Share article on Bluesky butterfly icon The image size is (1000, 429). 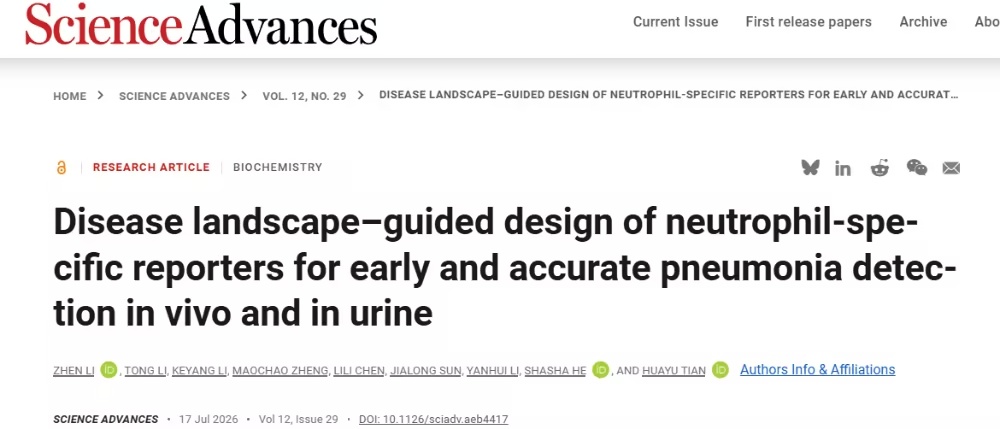811,168
